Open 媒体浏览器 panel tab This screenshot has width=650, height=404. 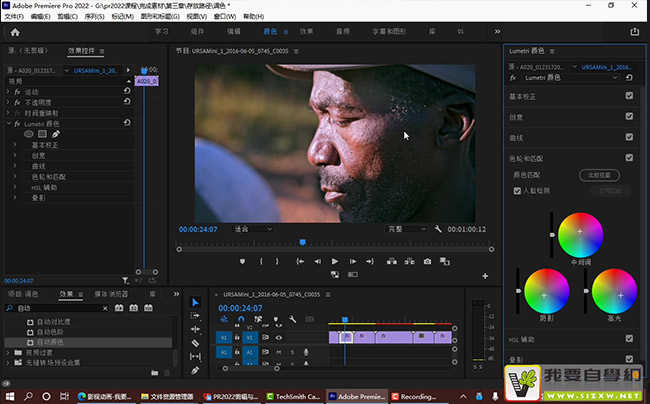(x=111, y=294)
